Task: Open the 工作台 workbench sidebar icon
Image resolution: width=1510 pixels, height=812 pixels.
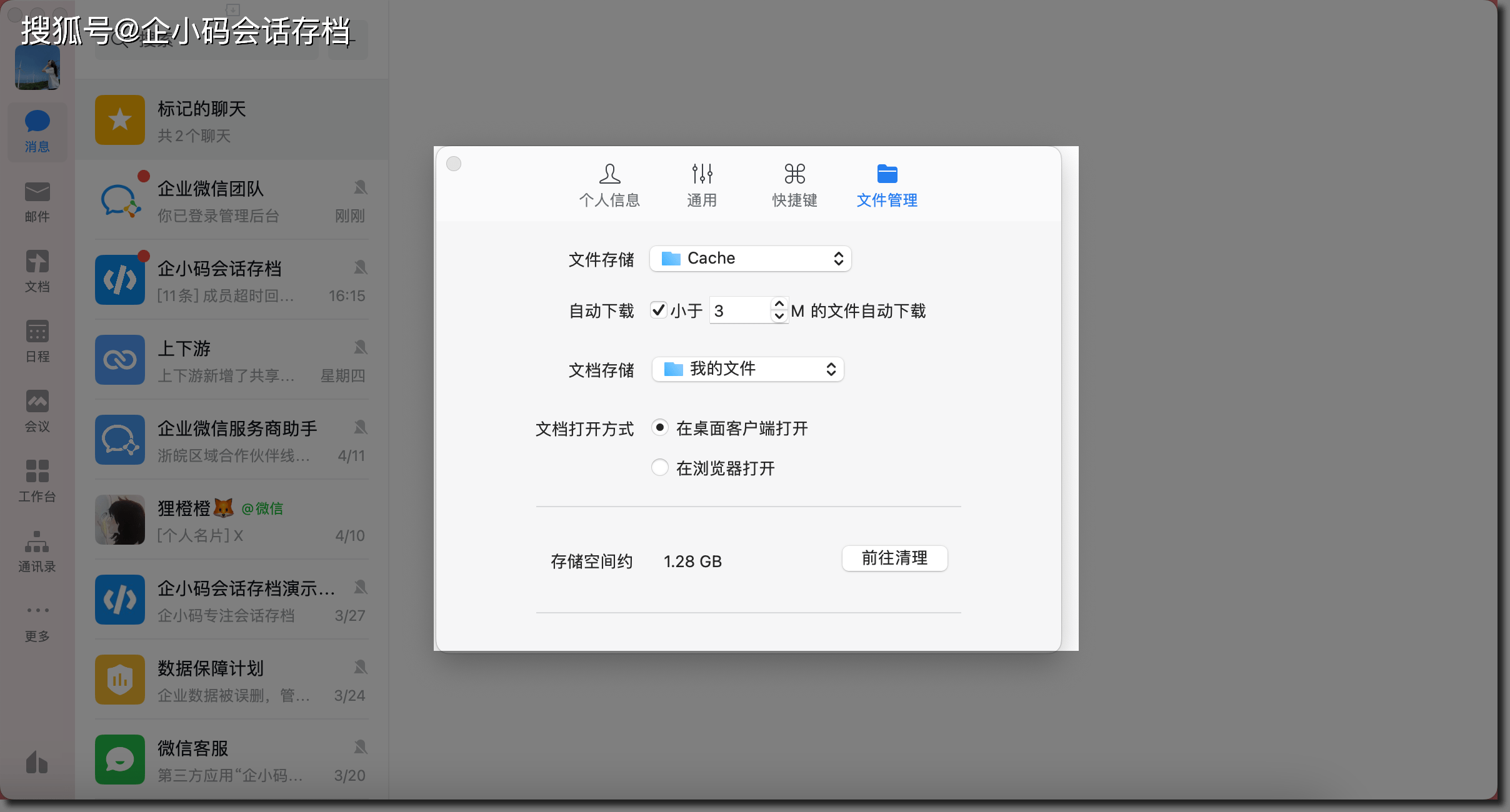Action: 37,482
